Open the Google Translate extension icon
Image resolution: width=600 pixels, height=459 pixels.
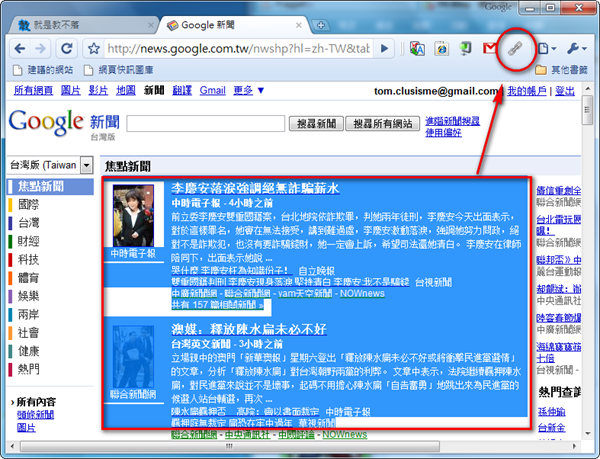tap(417, 49)
